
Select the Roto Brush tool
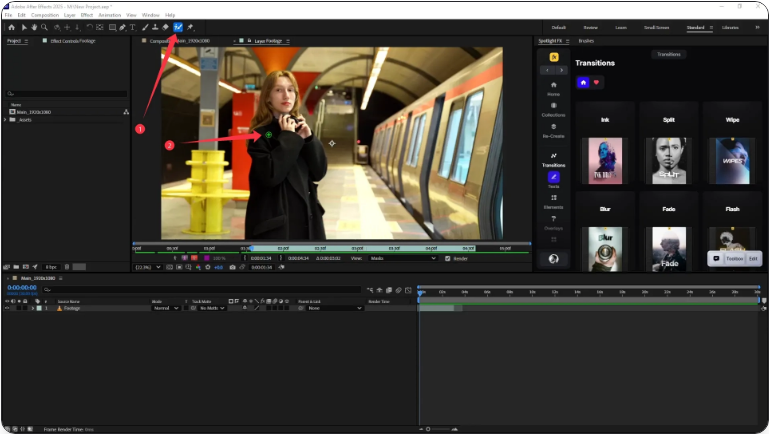pos(178,27)
